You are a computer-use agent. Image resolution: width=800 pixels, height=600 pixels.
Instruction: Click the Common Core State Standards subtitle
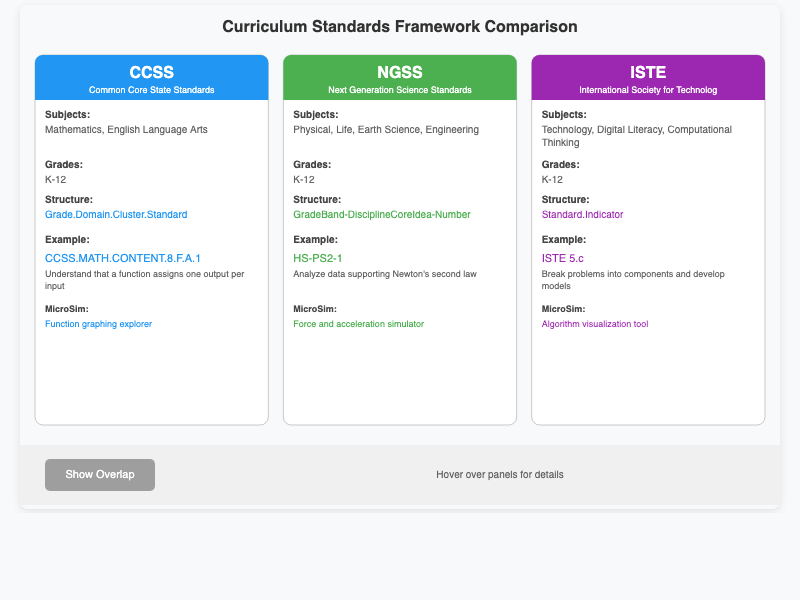[151, 88]
